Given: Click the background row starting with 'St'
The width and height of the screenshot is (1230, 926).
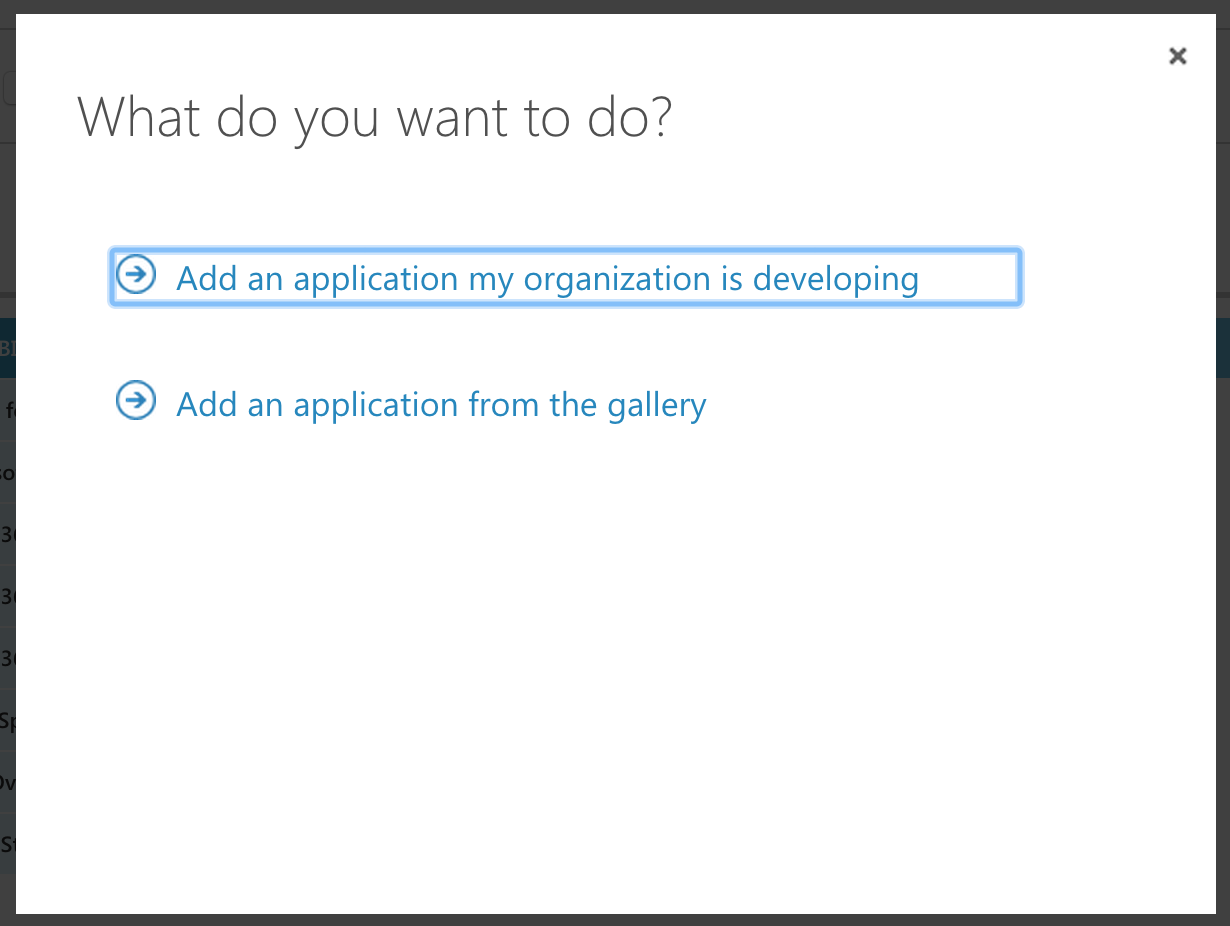Looking at the screenshot, I should tap(7, 844).
